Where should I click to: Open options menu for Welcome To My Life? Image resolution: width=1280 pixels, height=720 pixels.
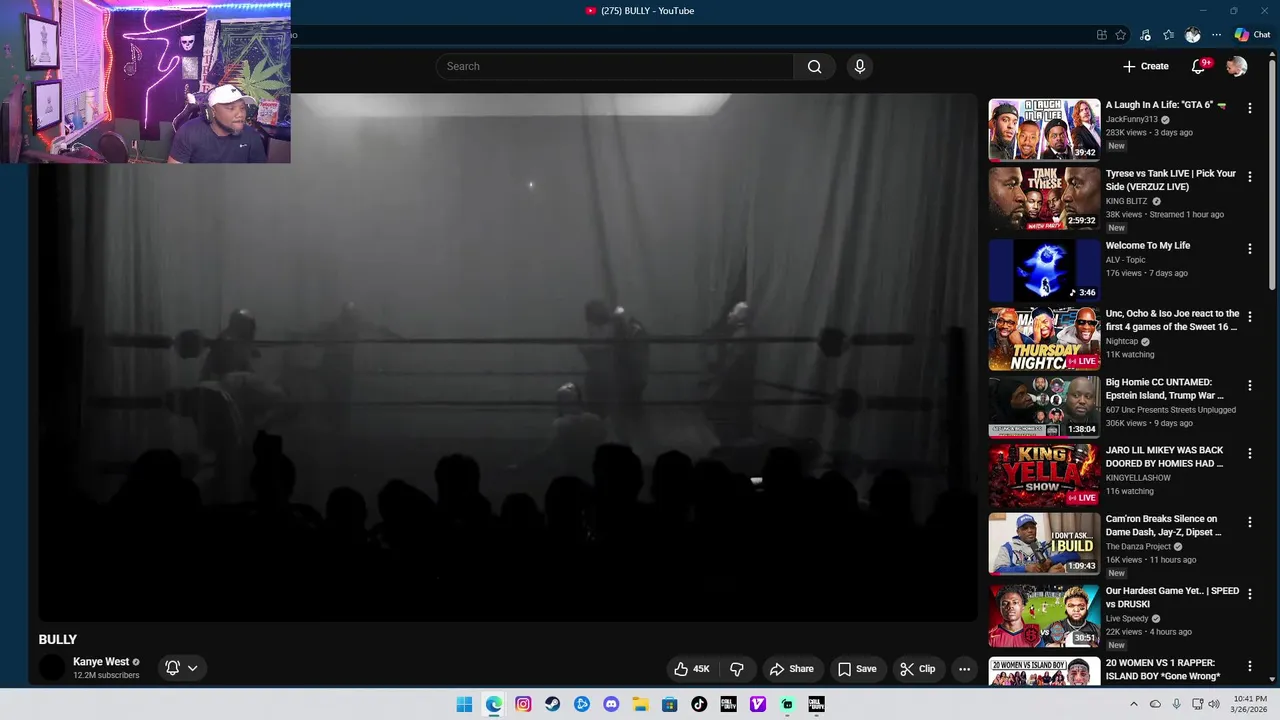(x=1249, y=248)
